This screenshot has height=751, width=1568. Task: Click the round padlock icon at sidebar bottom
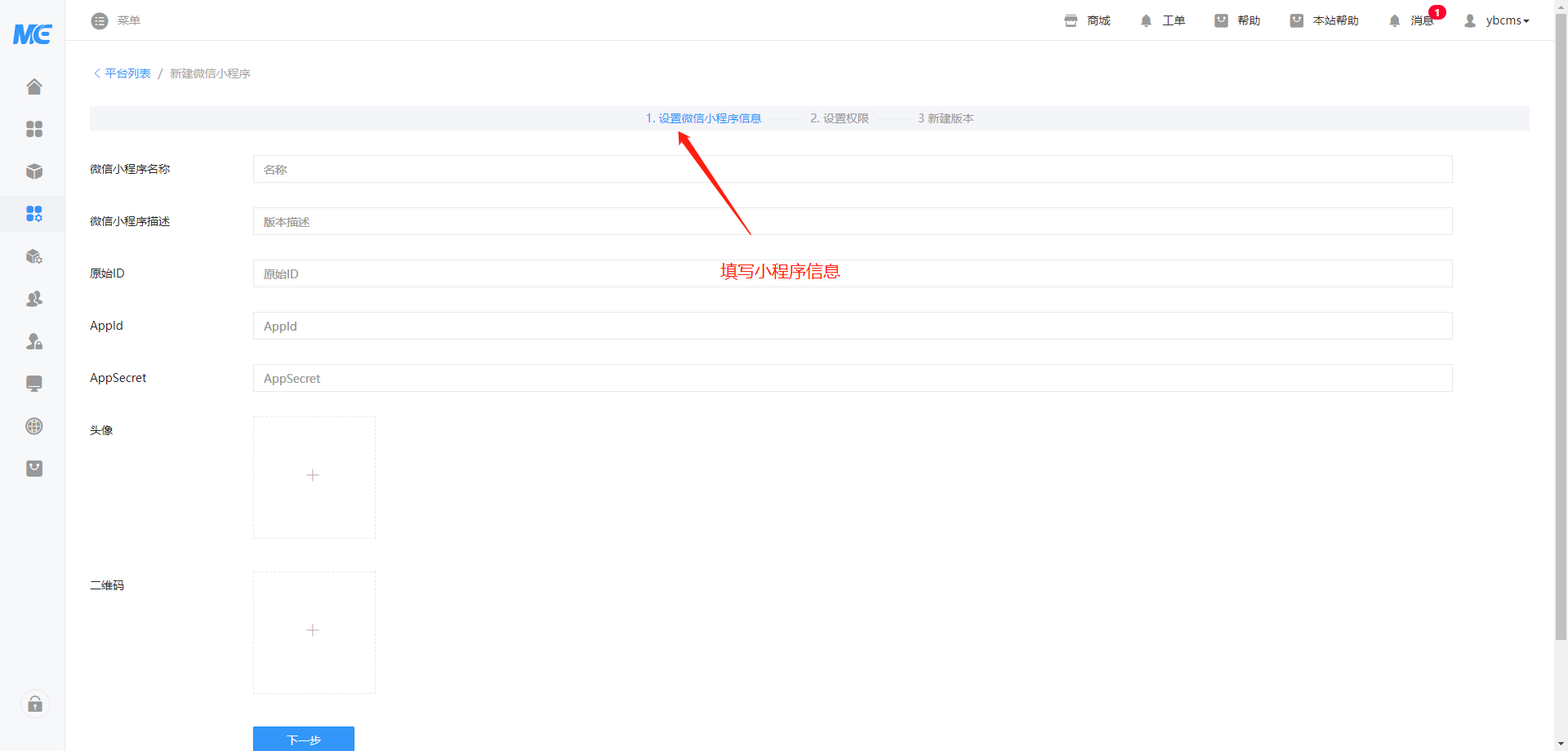pos(35,704)
